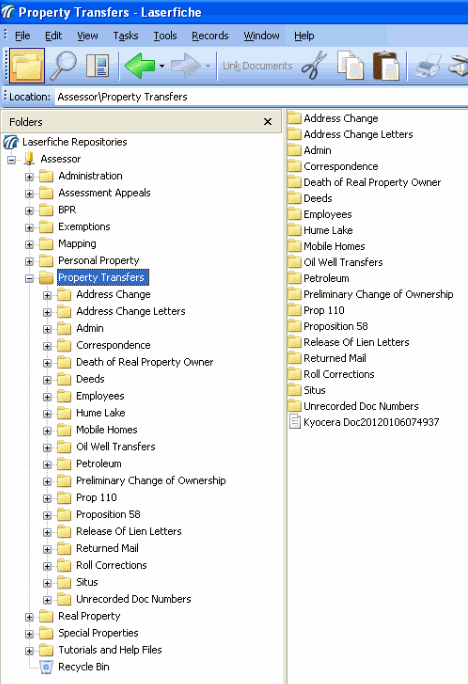Click Admin folder icon in list
Screen dimensions: 468x684
point(295,150)
